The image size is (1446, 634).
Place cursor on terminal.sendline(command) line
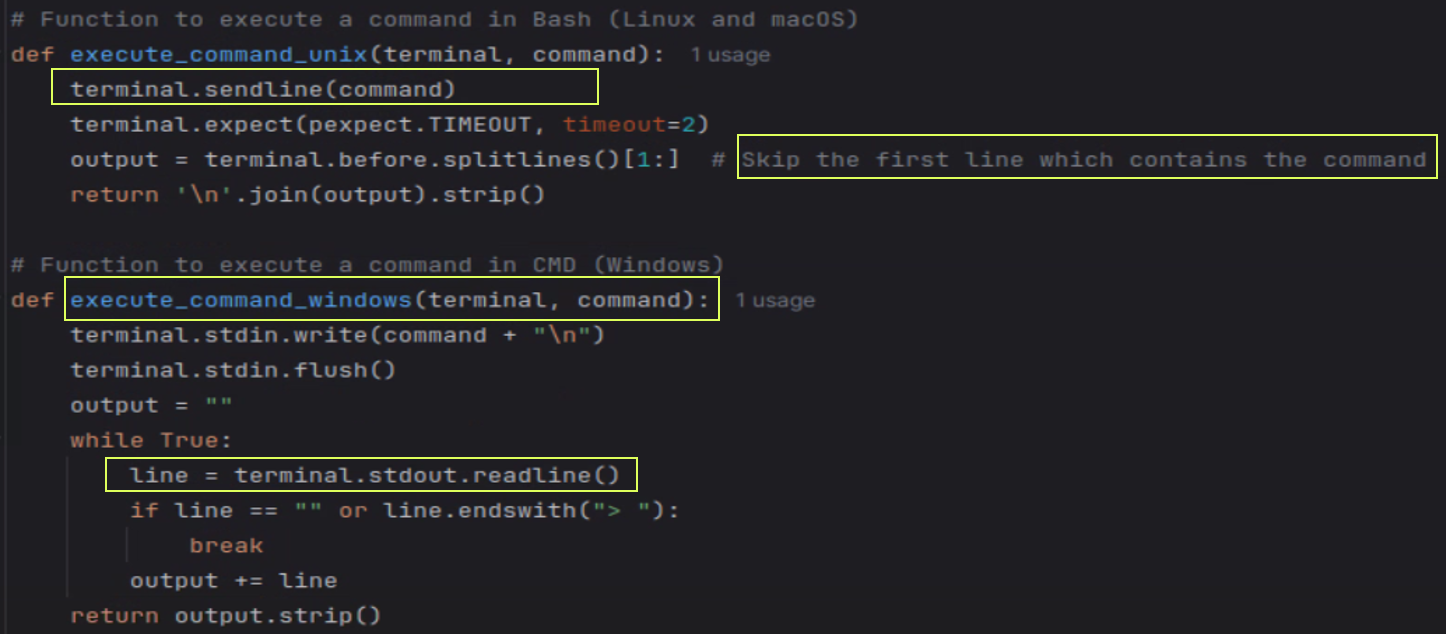263,90
